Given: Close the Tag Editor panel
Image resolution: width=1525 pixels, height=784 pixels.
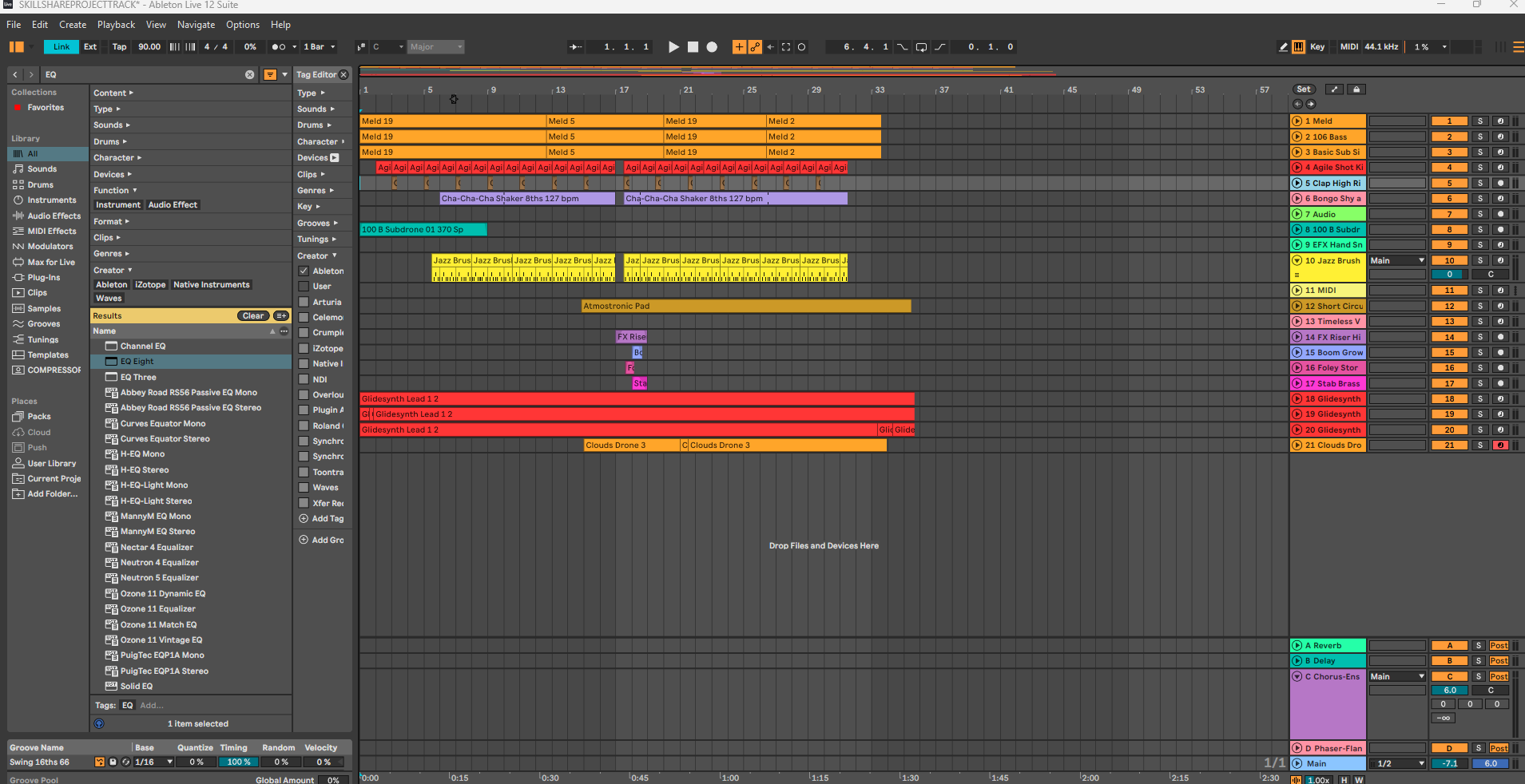Looking at the screenshot, I should pos(344,74).
